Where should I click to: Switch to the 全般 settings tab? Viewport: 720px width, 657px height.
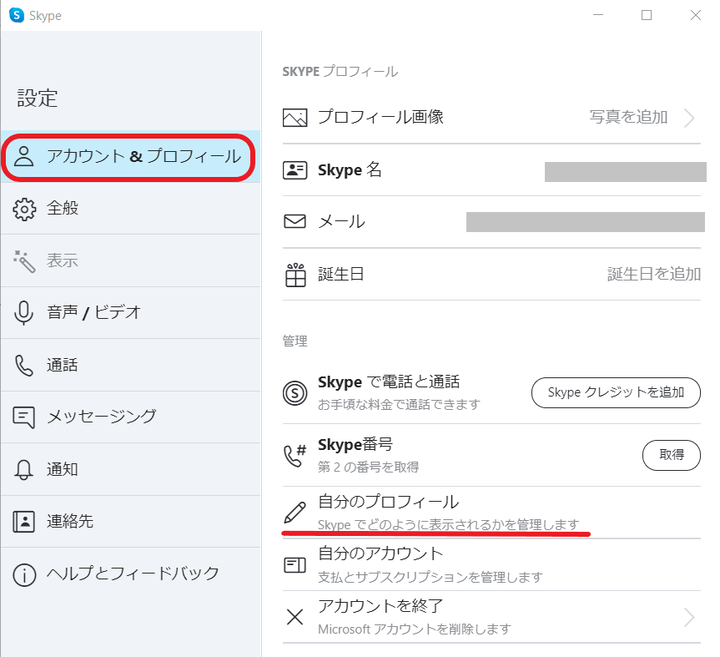[130, 209]
